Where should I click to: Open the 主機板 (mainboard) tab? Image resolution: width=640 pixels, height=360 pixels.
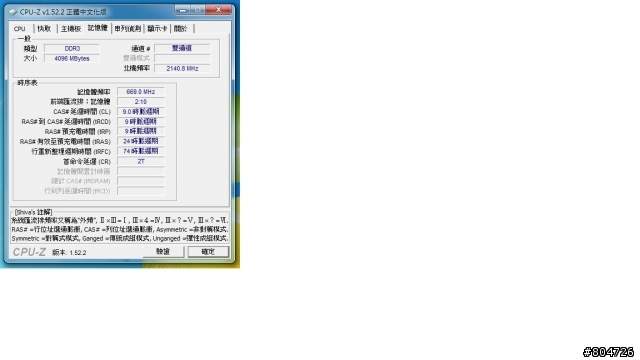click(x=71, y=29)
